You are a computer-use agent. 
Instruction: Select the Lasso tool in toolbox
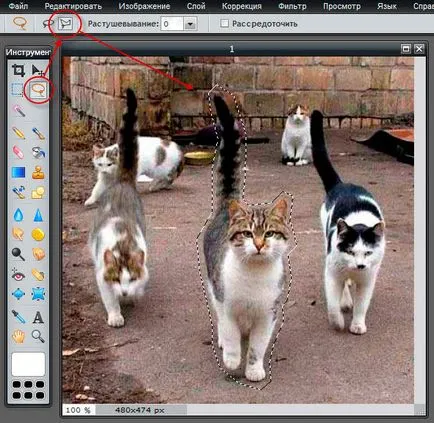pos(39,90)
